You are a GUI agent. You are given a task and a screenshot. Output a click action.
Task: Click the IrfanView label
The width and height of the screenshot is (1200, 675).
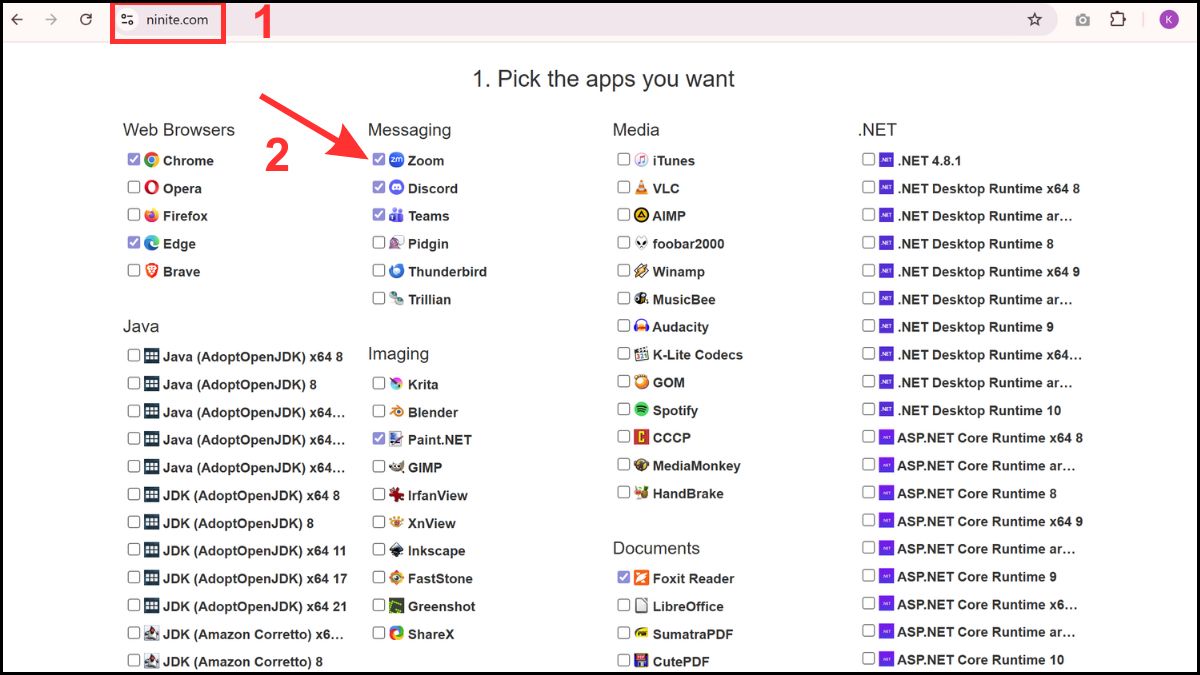[438, 495]
